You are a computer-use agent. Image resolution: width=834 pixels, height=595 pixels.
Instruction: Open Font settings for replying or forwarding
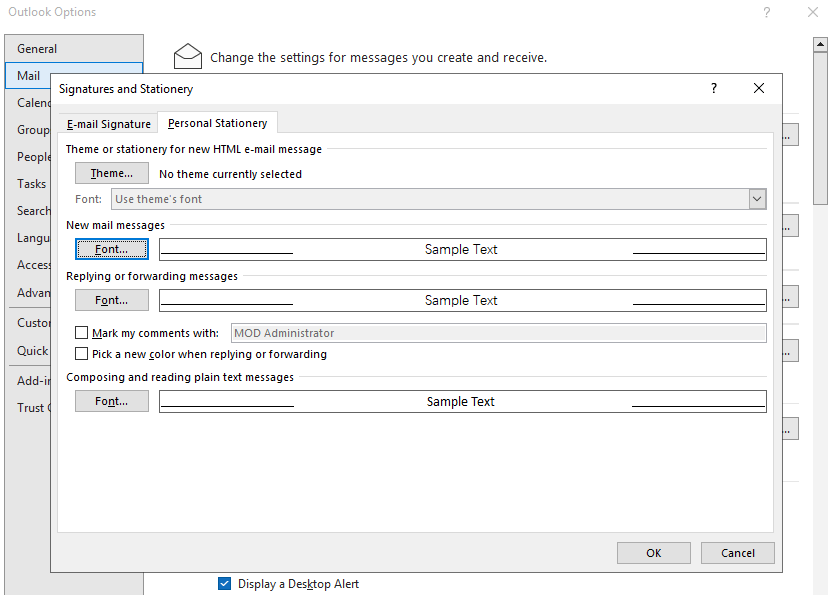(x=112, y=300)
